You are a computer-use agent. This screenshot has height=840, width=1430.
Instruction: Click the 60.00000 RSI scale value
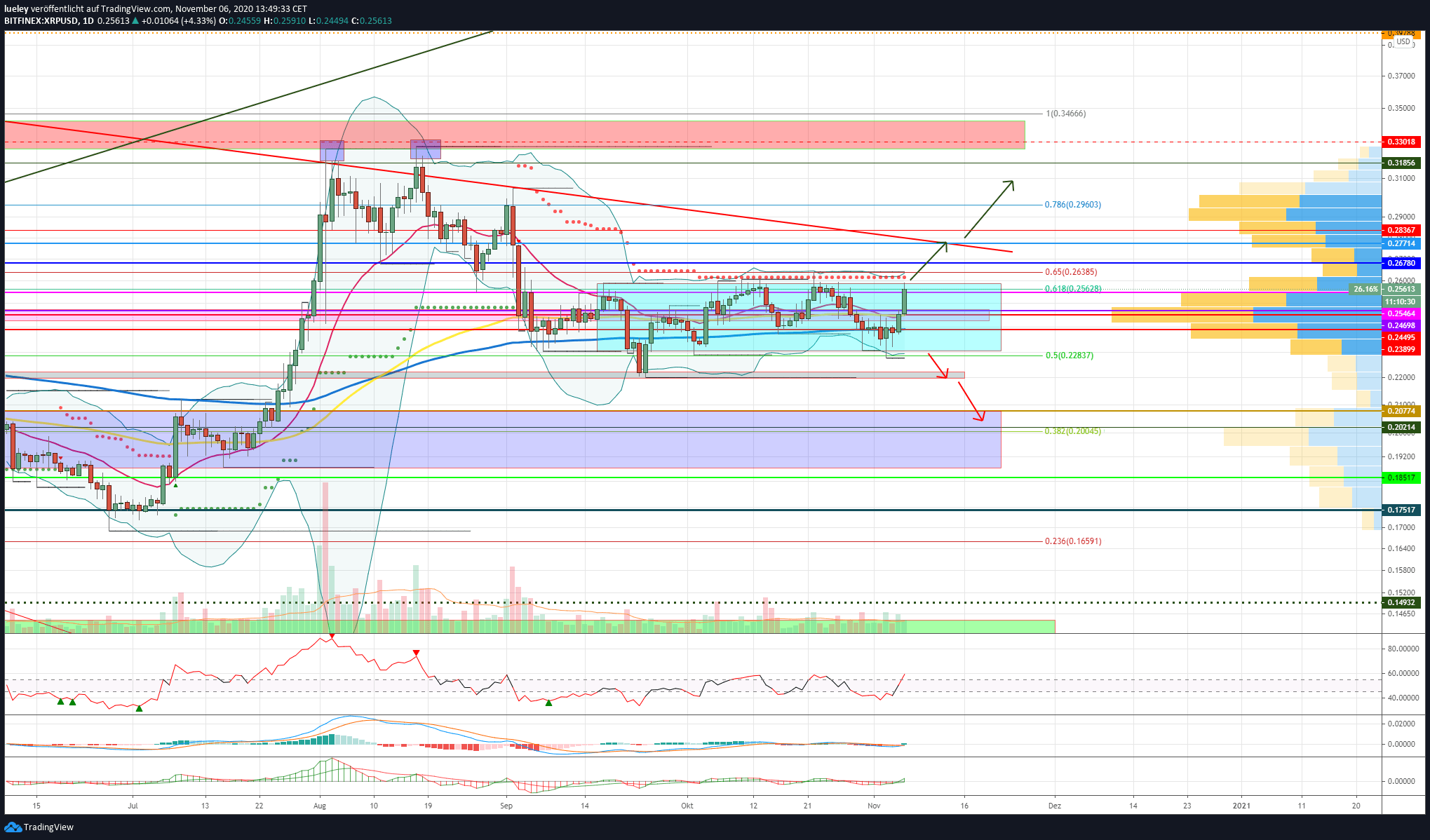[x=1403, y=673]
